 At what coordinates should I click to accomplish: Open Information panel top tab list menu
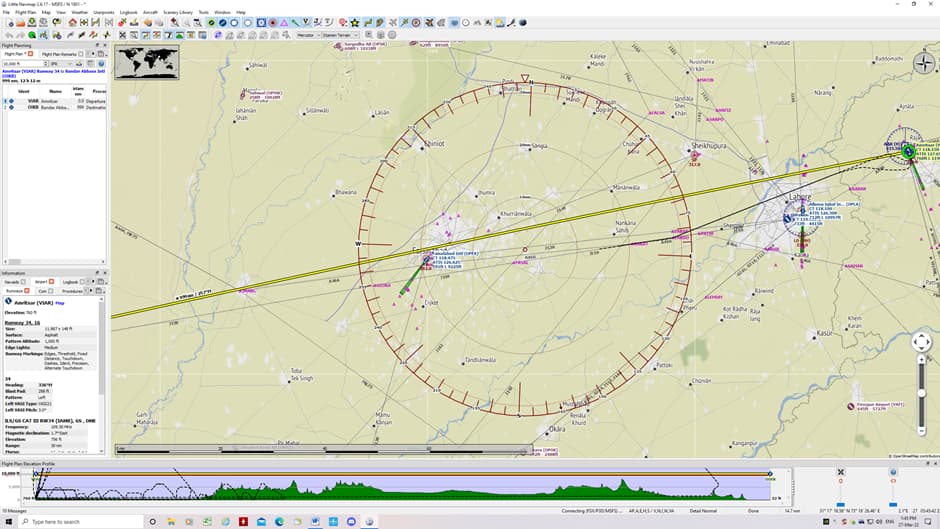point(101,282)
